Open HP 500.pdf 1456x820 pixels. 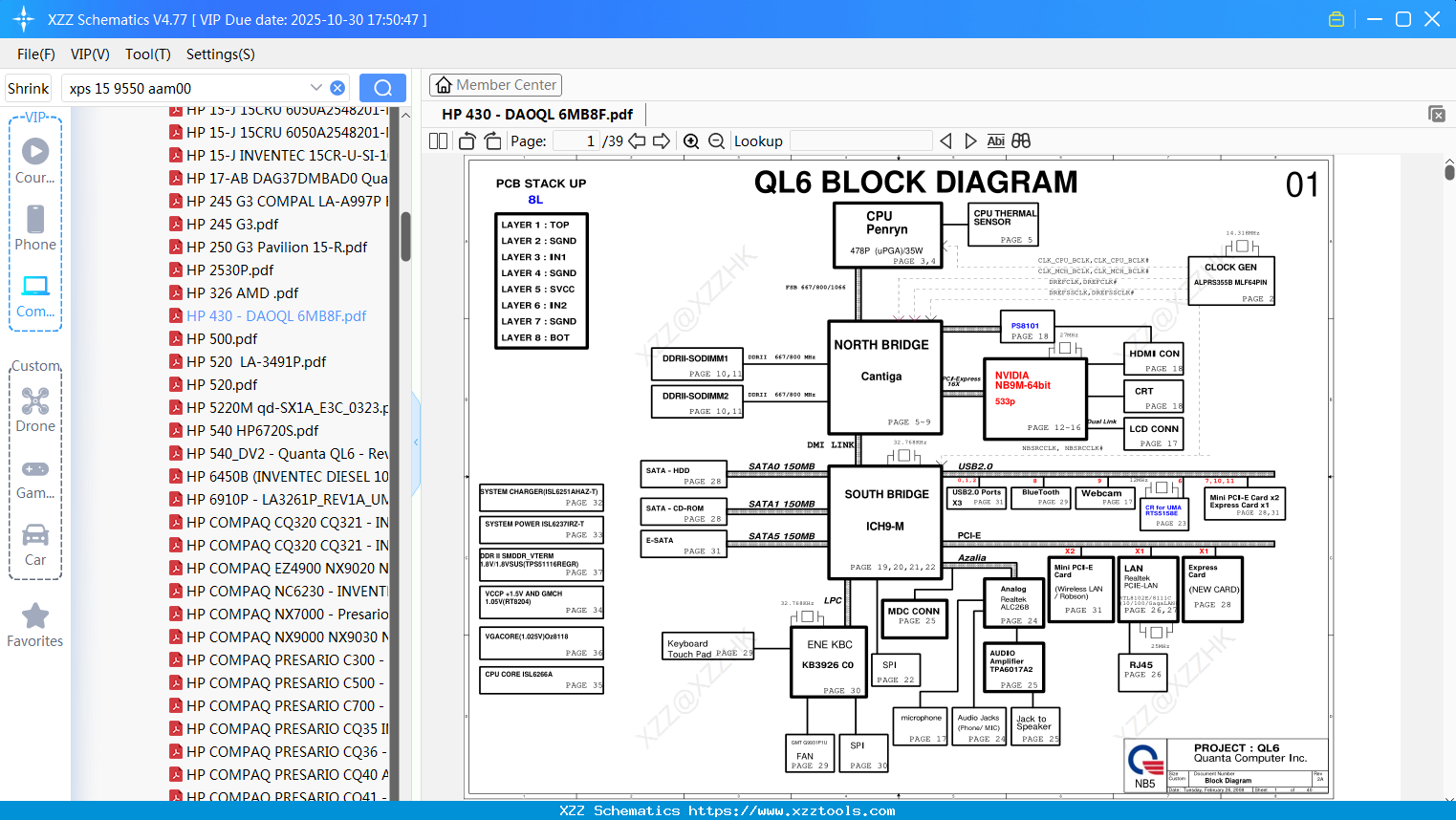[222, 339]
